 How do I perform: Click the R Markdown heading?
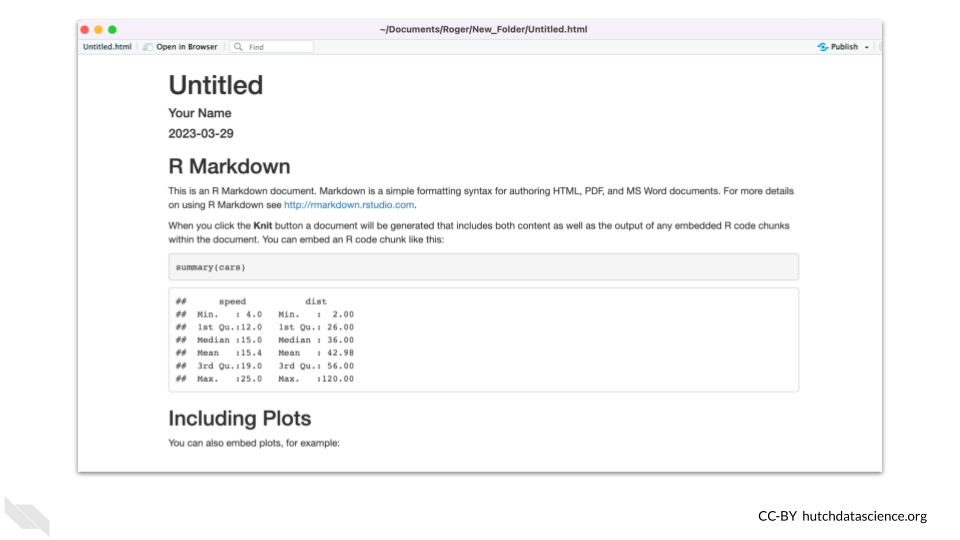[x=230, y=167]
